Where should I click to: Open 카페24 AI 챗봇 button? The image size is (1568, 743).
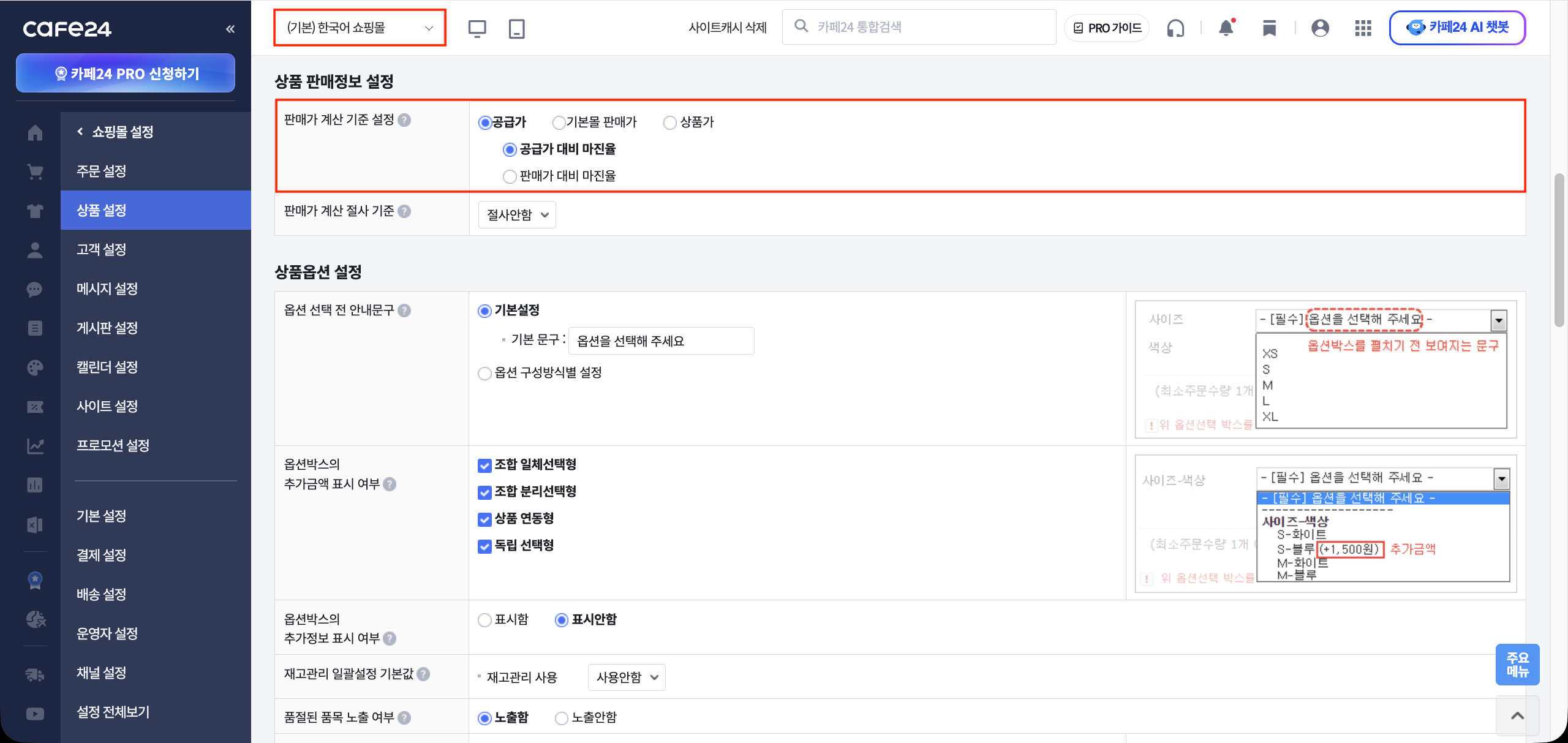coord(1458,28)
